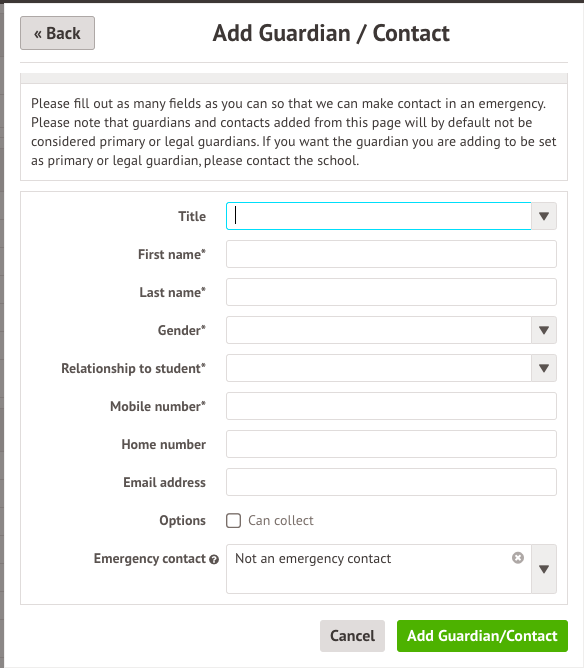Expand the Emergency contact dropdown arrow
Viewport: 584px width, 668px height.
pyautogui.click(x=544, y=569)
